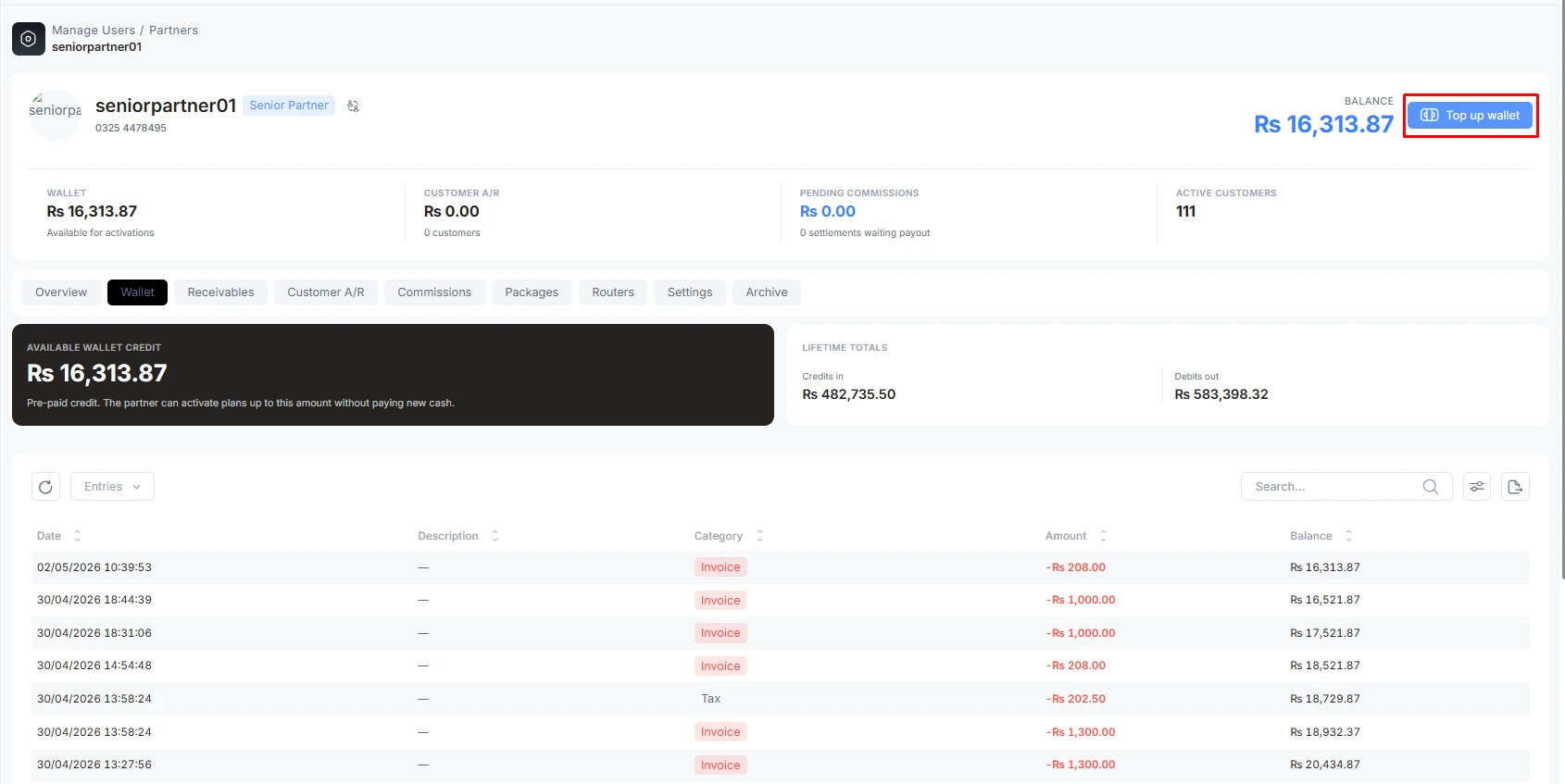Click the search magnifier icon
The image size is (1565, 784).
pyautogui.click(x=1431, y=487)
